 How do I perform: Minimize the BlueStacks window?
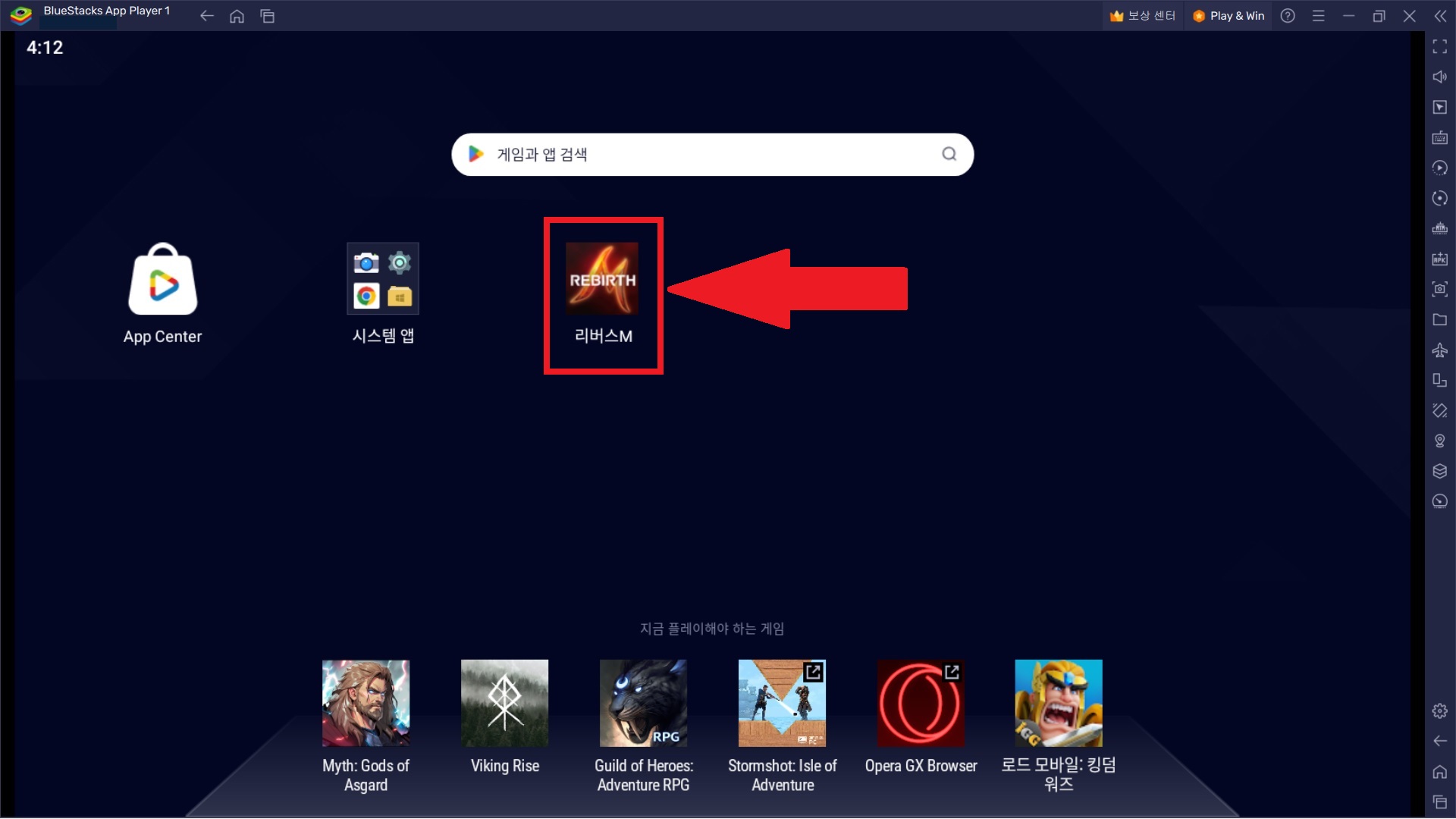1349,16
